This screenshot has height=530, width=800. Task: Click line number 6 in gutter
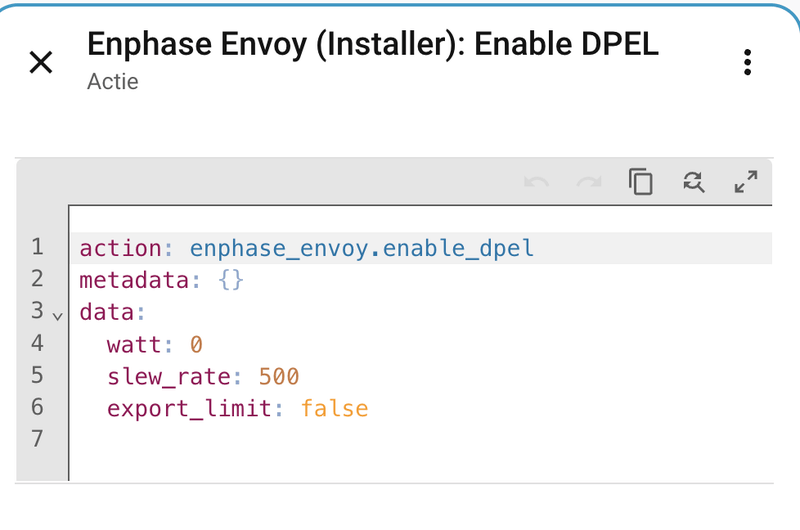37,407
